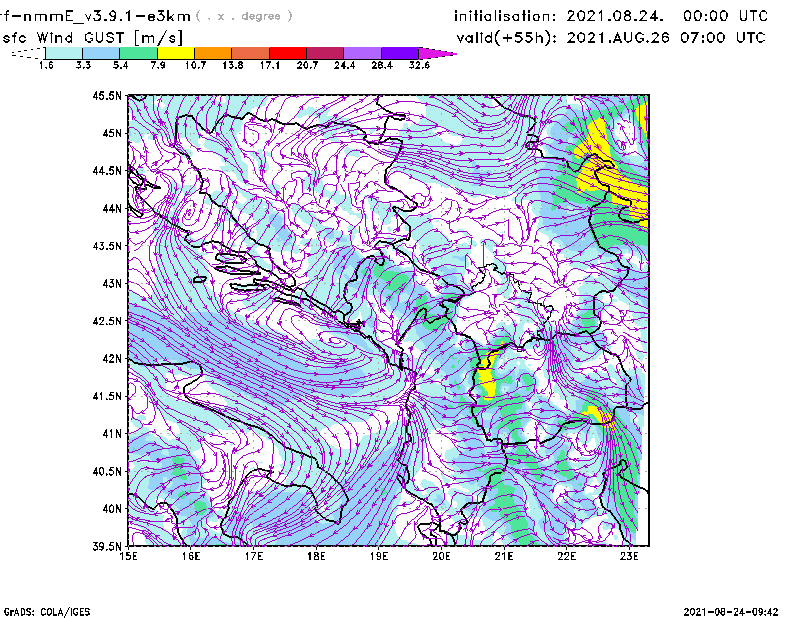Click the '45.5N' latitude label

[x=107, y=95]
